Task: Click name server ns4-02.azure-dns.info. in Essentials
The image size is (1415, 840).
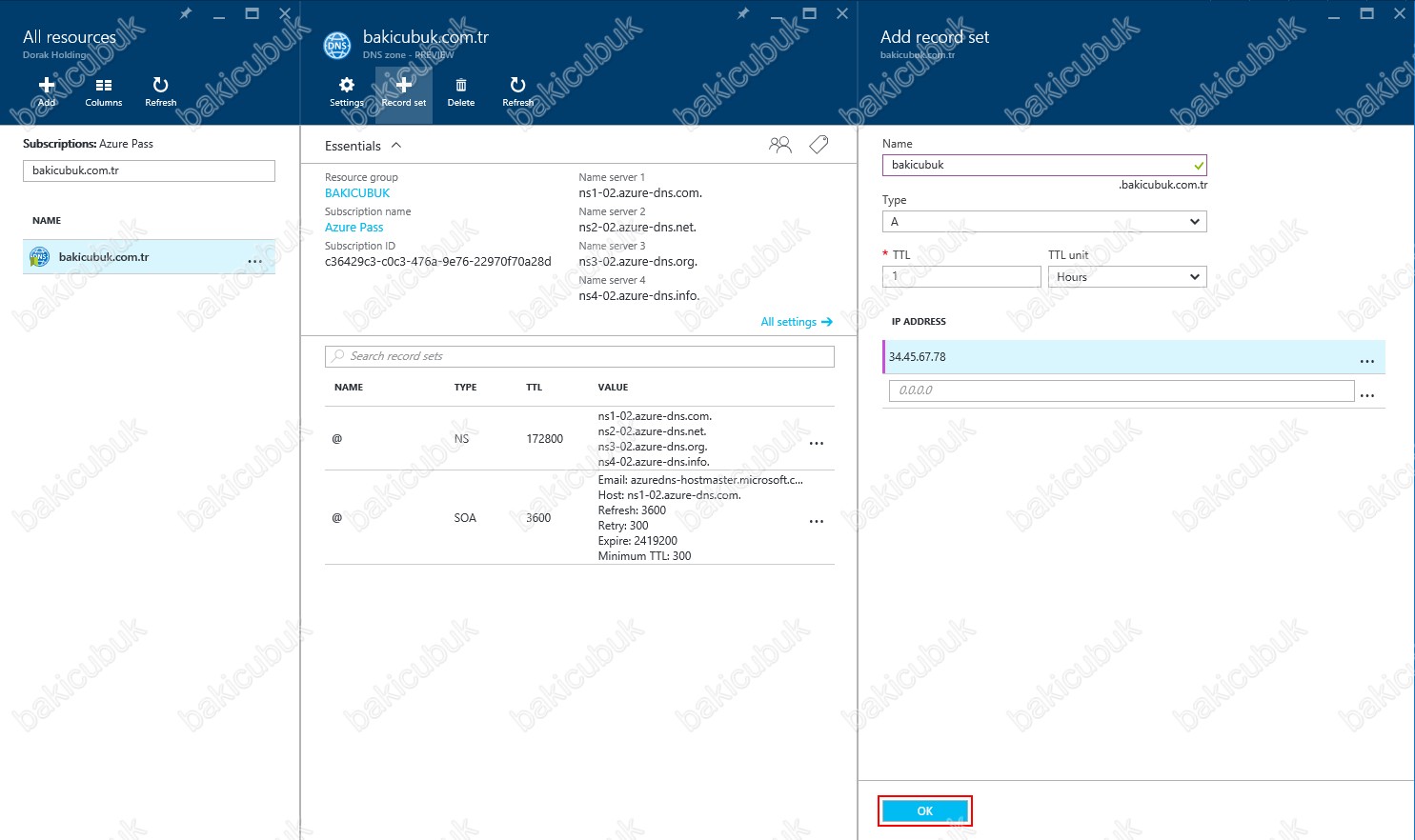Action: (639, 295)
